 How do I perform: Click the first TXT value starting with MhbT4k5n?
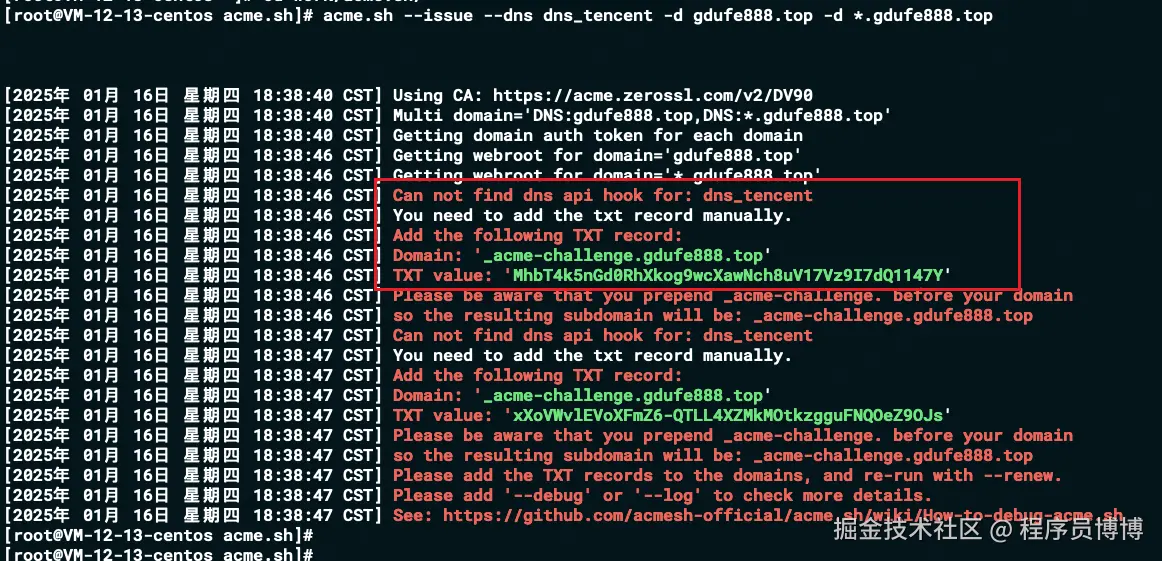[728, 276]
